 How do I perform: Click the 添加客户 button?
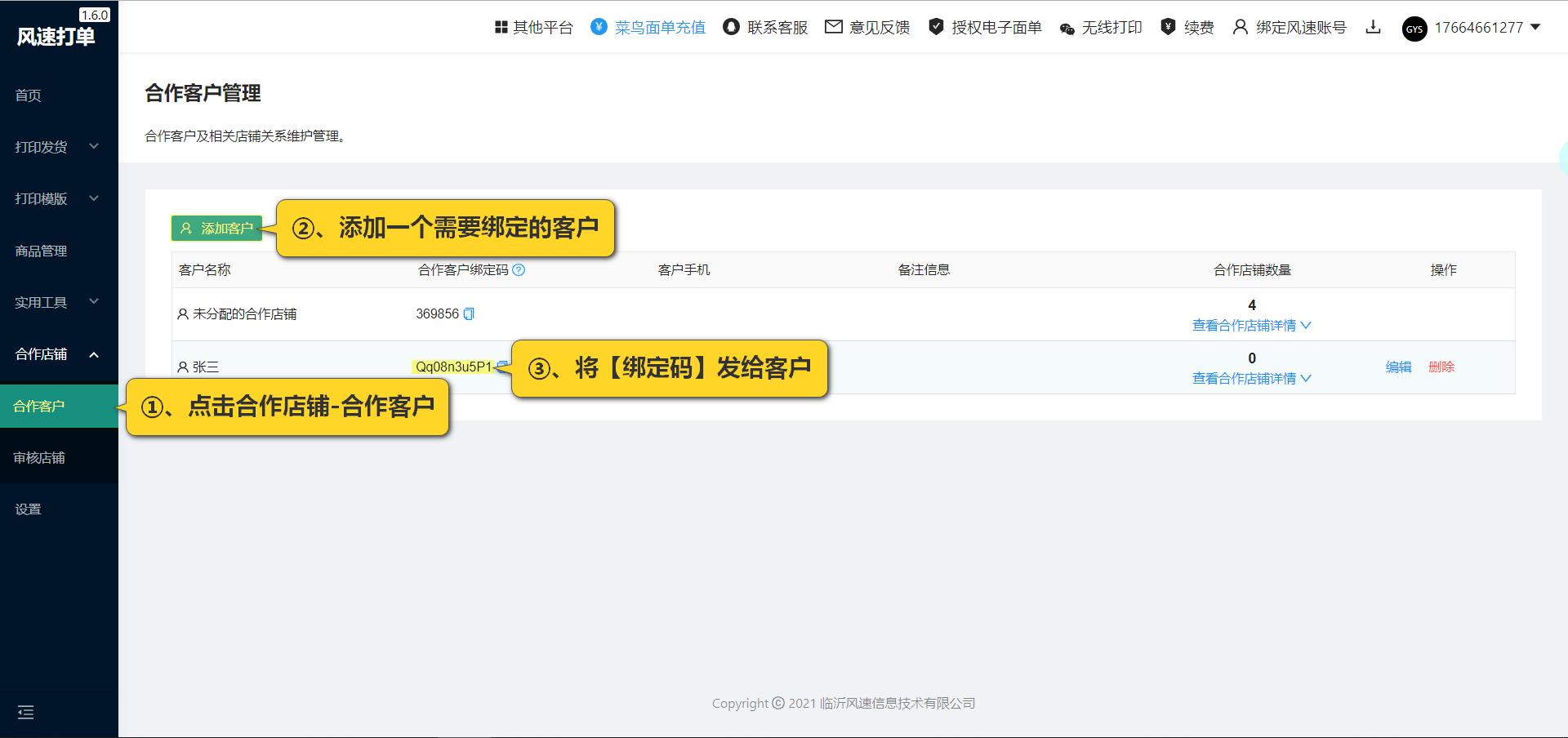coord(216,229)
